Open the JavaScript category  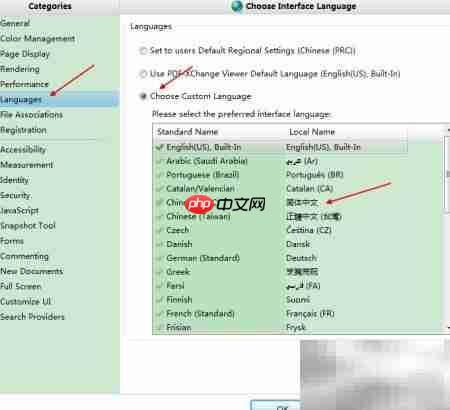19,210
